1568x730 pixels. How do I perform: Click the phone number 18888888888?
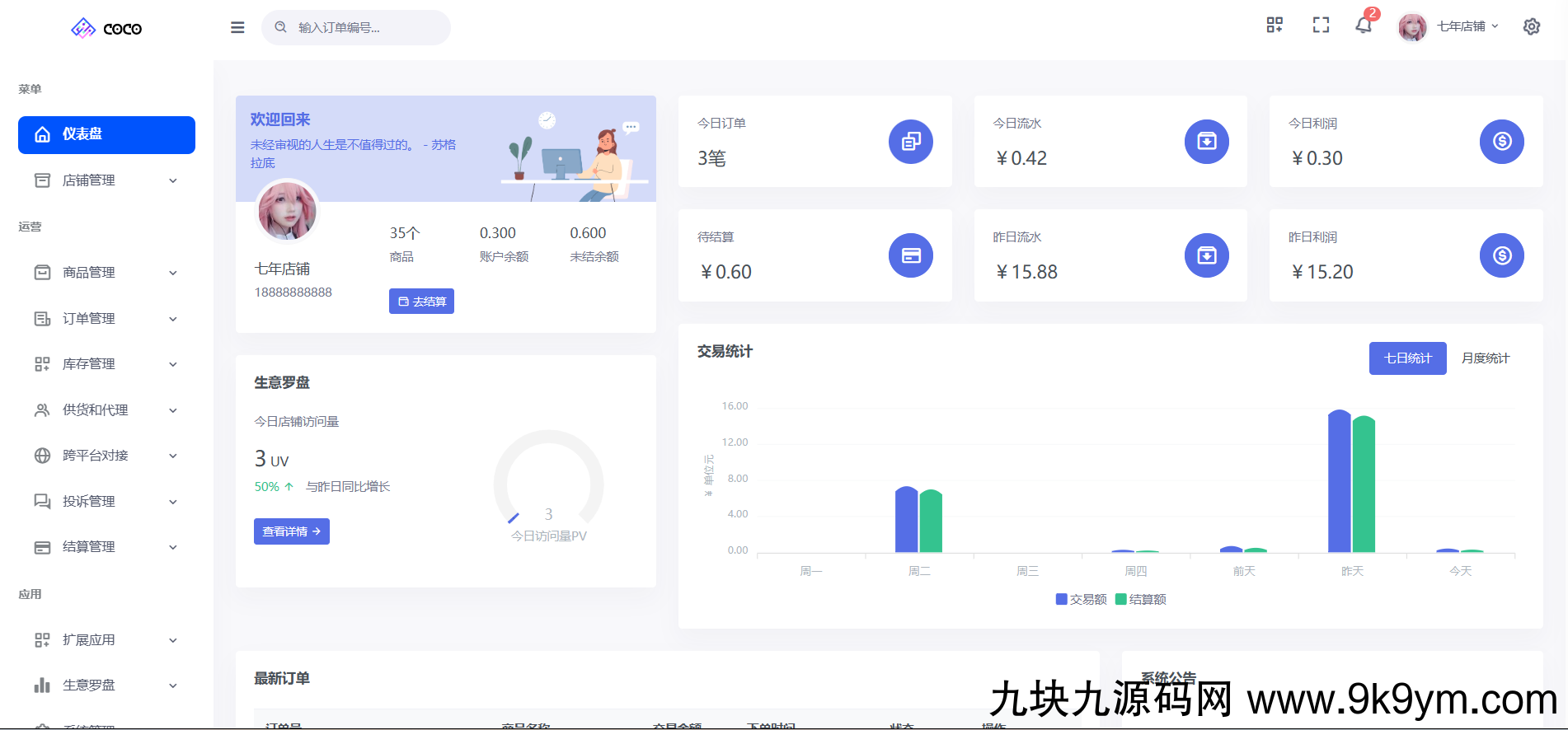click(x=293, y=292)
